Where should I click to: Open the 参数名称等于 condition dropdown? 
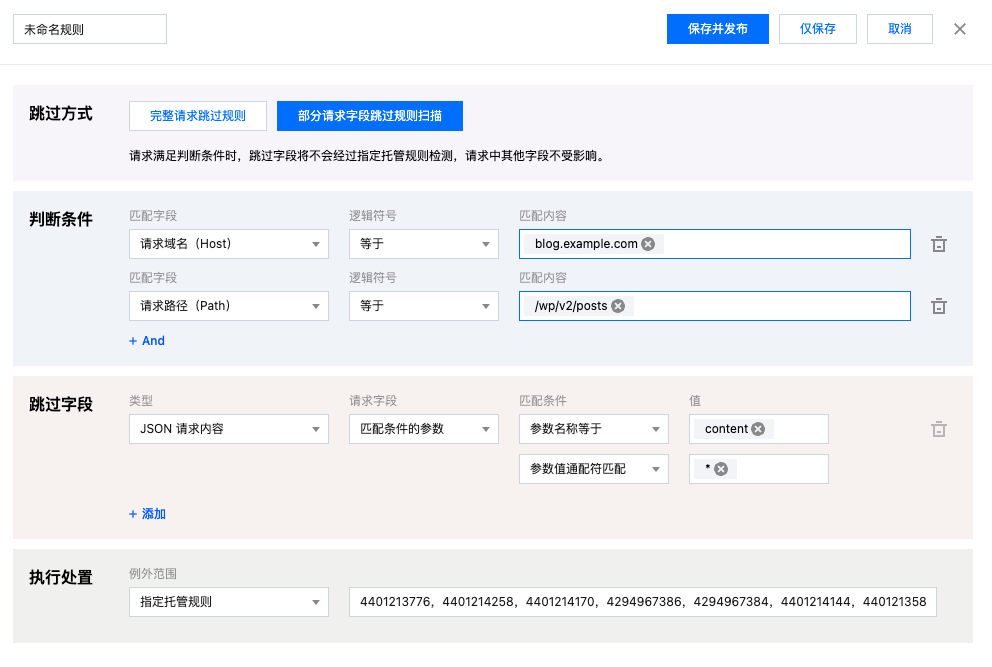coord(593,429)
